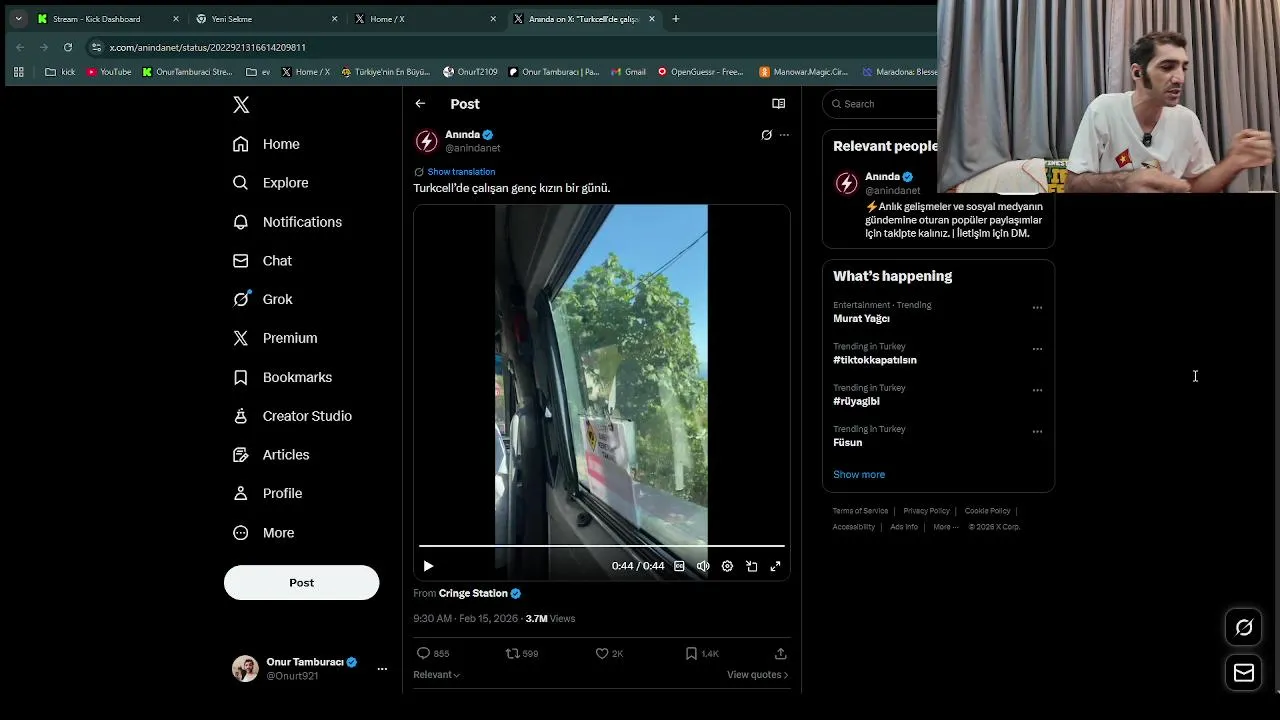This screenshot has height=720, width=1280.
Task: Open options dots for Füsun trend
Action: coord(1037,432)
